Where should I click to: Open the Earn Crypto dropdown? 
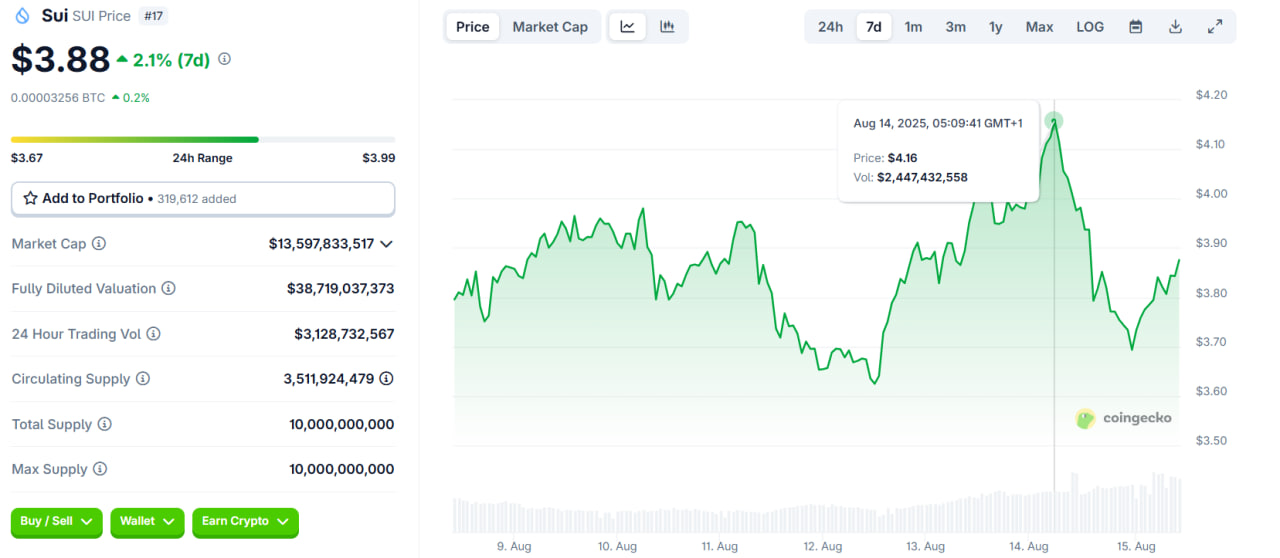click(245, 521)
